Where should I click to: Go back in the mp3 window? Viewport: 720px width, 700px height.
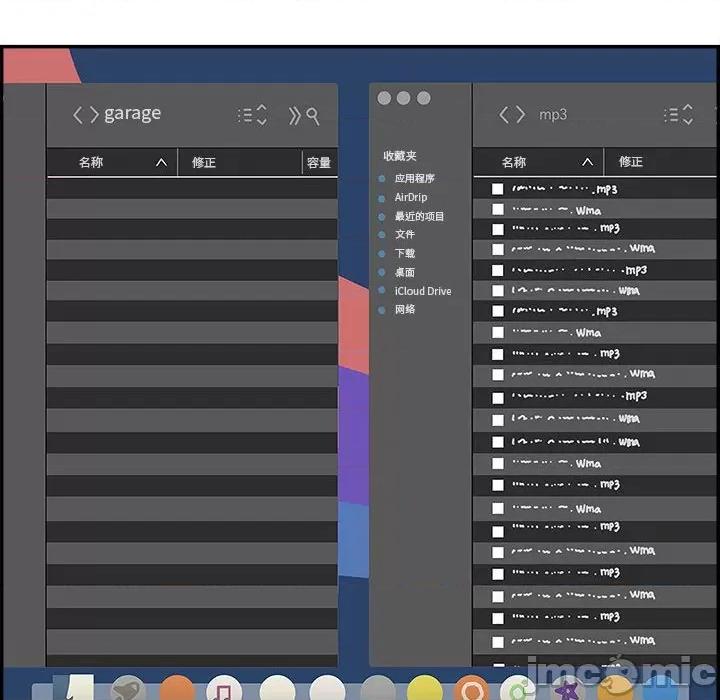point(504,114)
